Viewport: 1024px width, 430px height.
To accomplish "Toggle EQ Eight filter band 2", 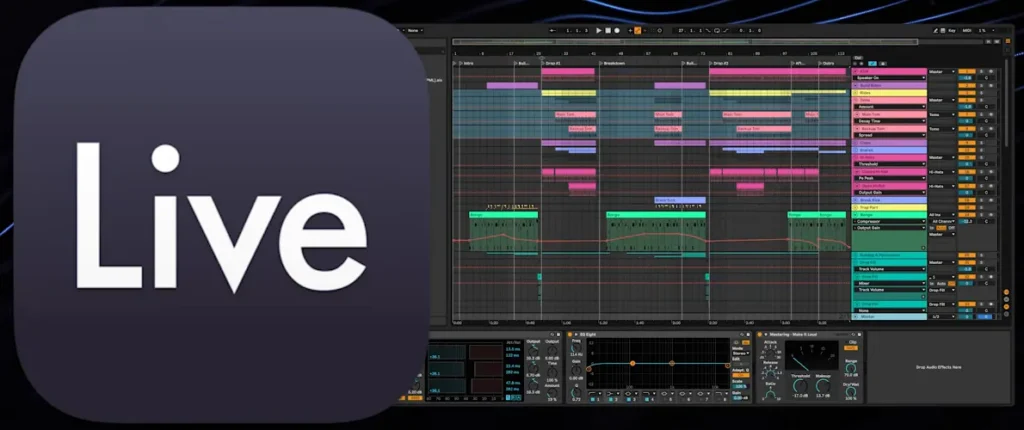I will point(613,398).
